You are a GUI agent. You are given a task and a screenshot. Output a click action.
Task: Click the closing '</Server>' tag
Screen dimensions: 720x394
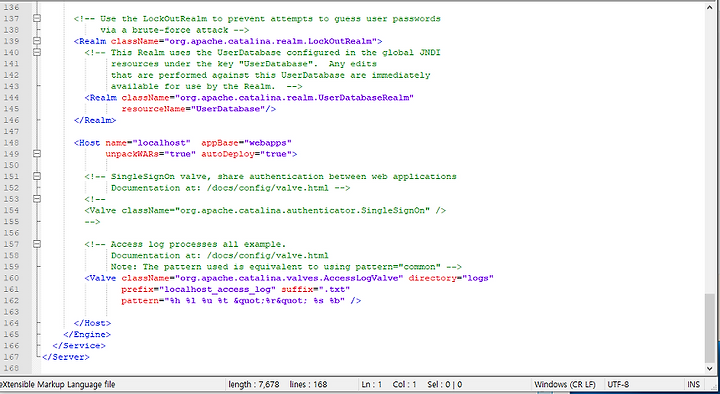66,357
